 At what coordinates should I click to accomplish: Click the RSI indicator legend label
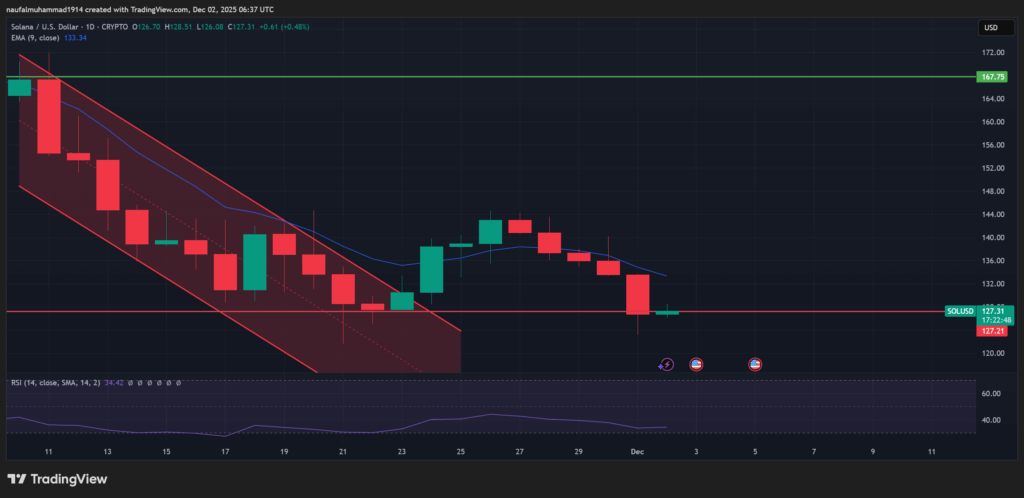pyautogui.click(x=50, y=383)
